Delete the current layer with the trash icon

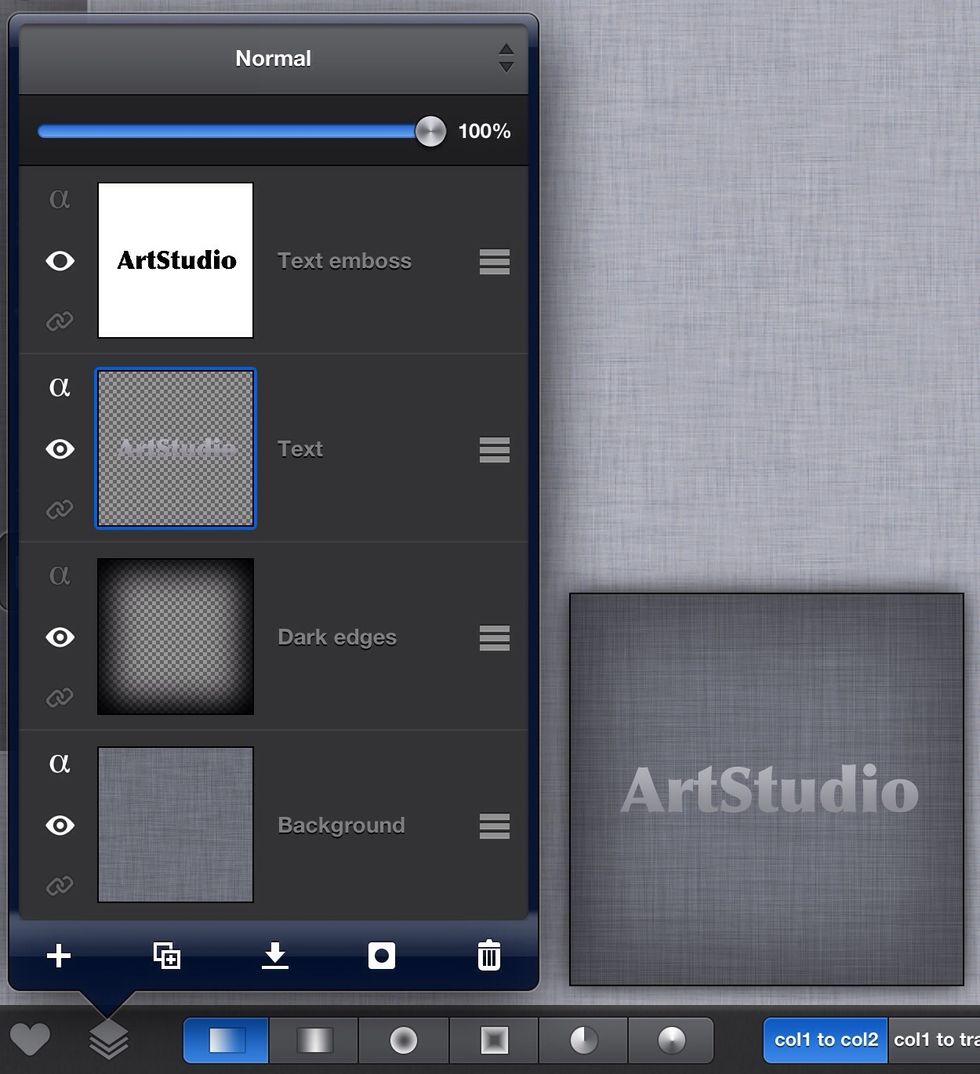pyautogui.click(x=488, y=955)
